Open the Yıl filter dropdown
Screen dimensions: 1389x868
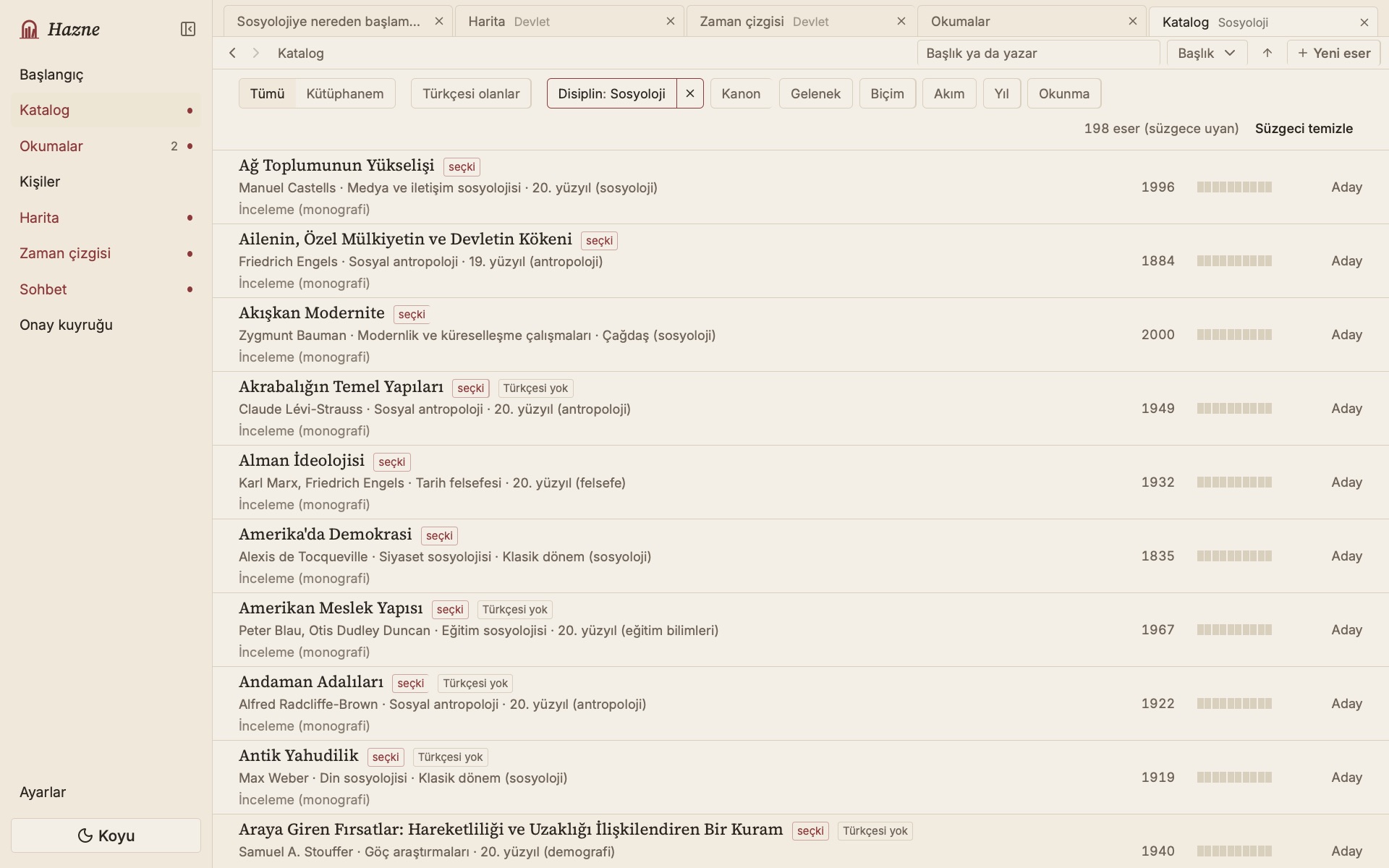pos(1002,93)
